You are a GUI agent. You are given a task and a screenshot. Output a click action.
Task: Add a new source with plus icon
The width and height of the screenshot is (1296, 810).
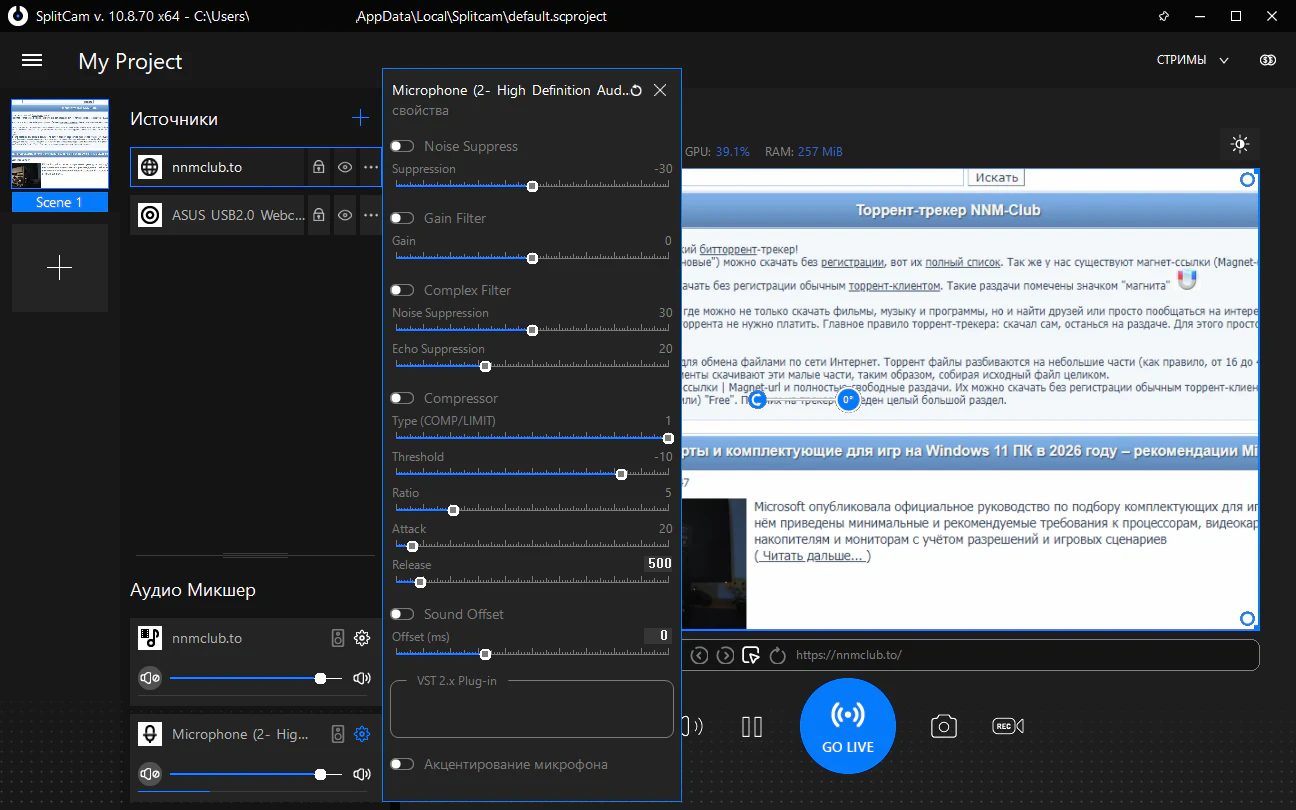tap(360, 118)
